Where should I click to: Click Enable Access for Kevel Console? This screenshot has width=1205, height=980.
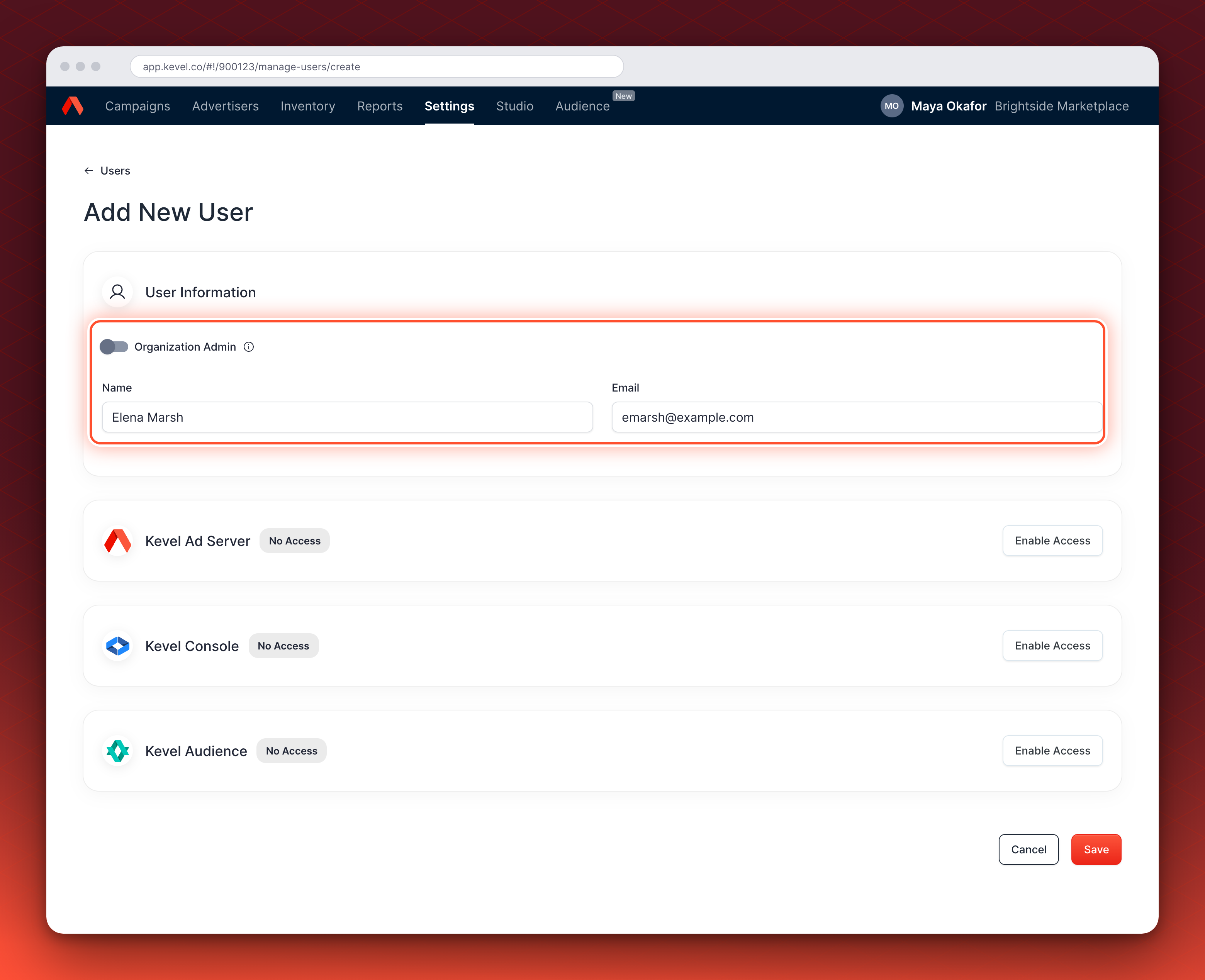click(1052, 646)
